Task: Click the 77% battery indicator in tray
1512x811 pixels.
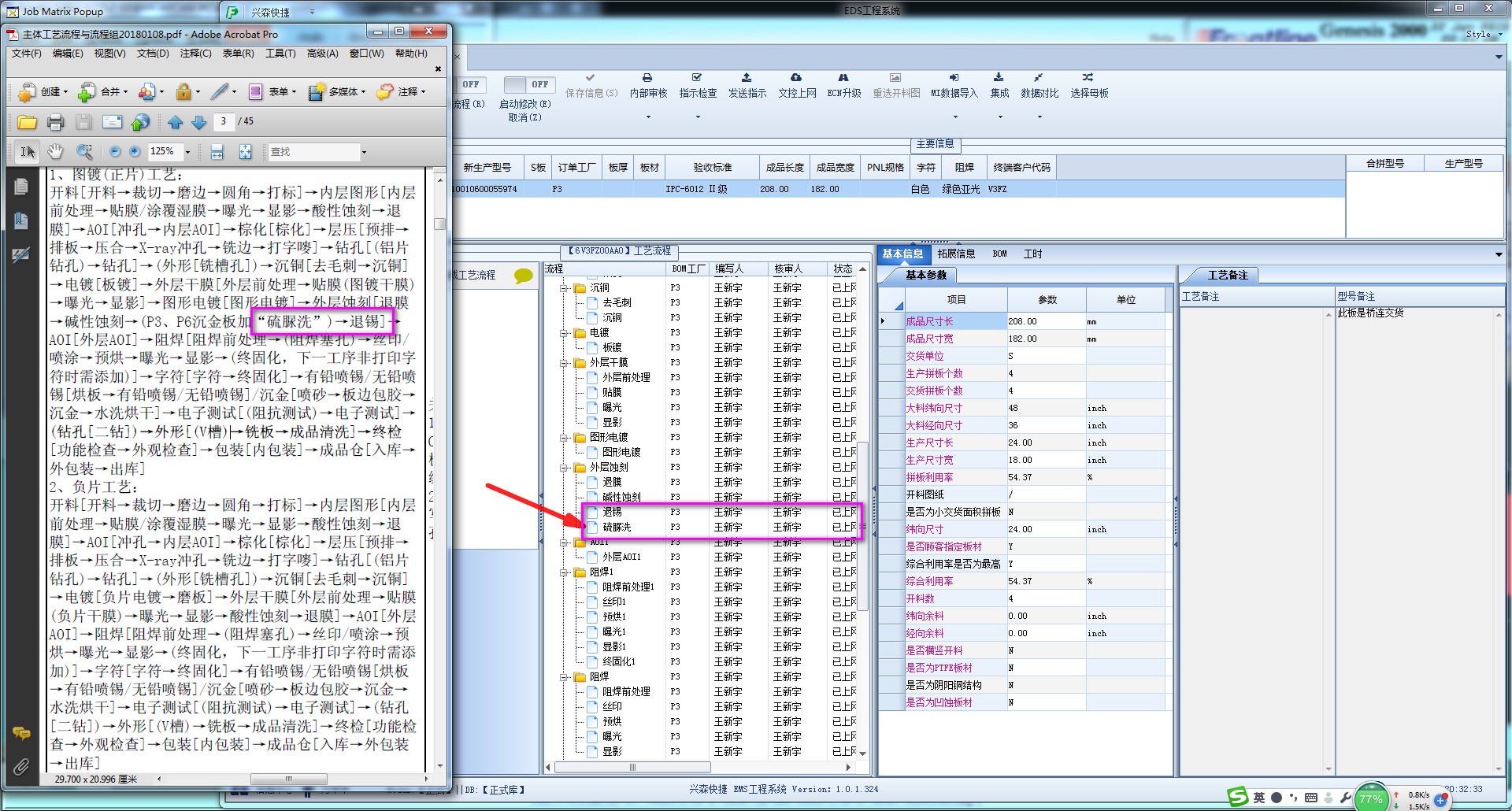Action: click(x=1371, y=798)
